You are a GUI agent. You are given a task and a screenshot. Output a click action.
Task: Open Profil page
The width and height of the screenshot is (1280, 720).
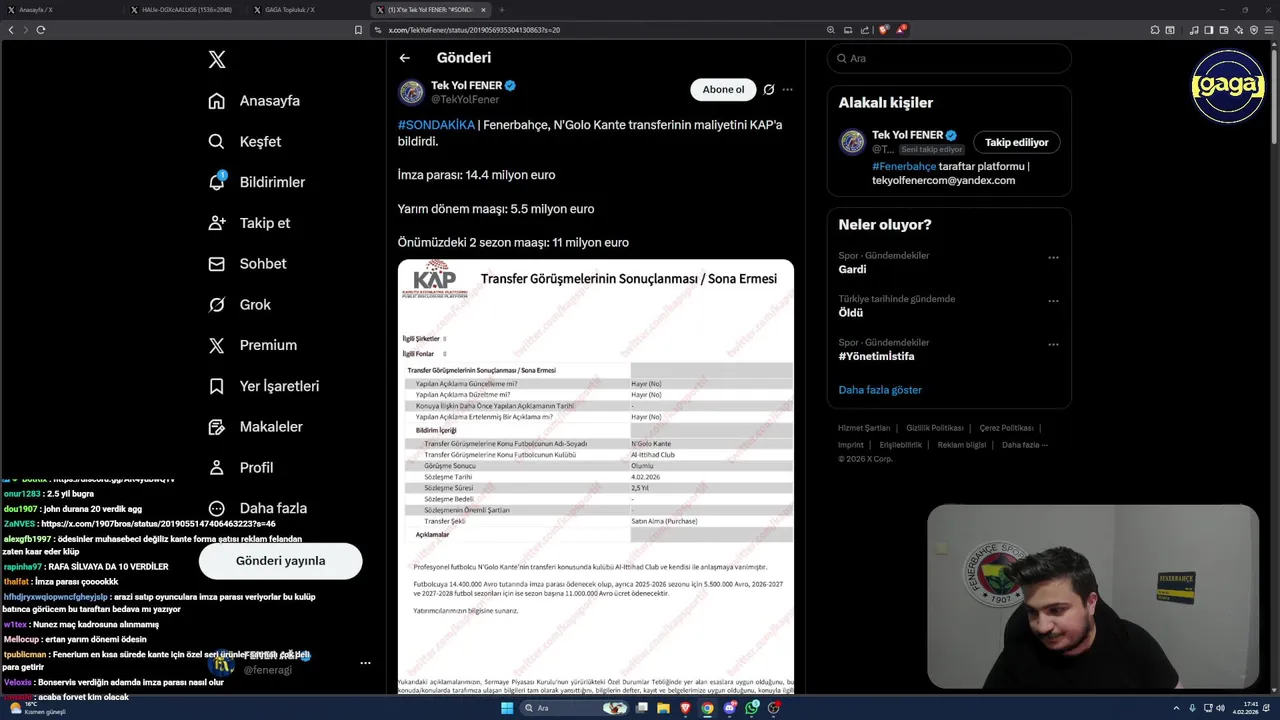coord(240,467)
